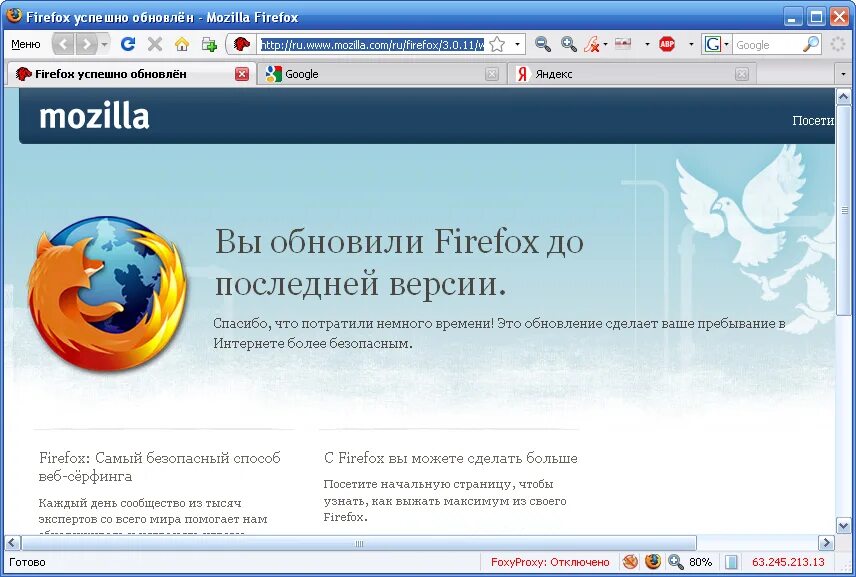Go to the Home page
856x577 pixels.
click(x=182, y=44)
